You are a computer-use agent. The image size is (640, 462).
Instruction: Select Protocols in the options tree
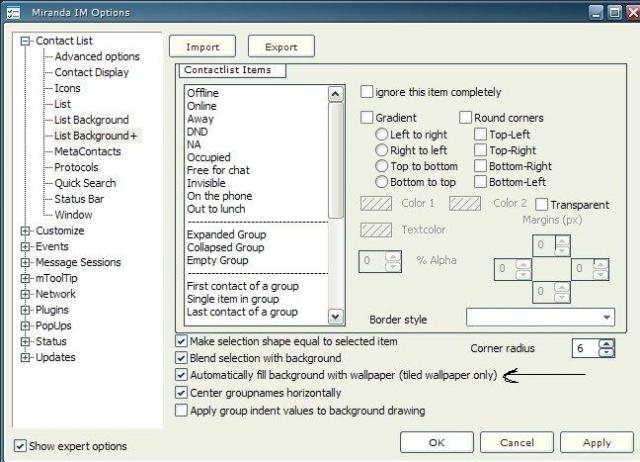click(76, 167)
